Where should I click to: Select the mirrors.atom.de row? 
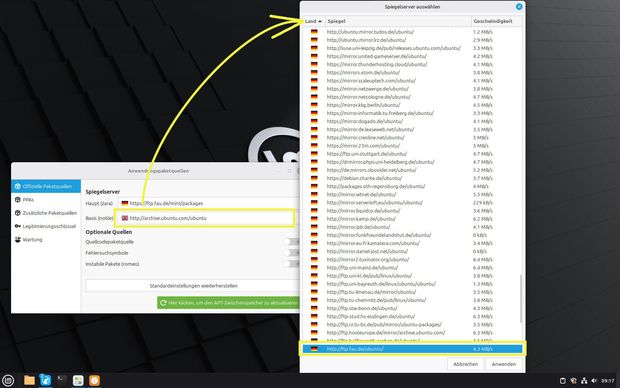click(412, 72)
